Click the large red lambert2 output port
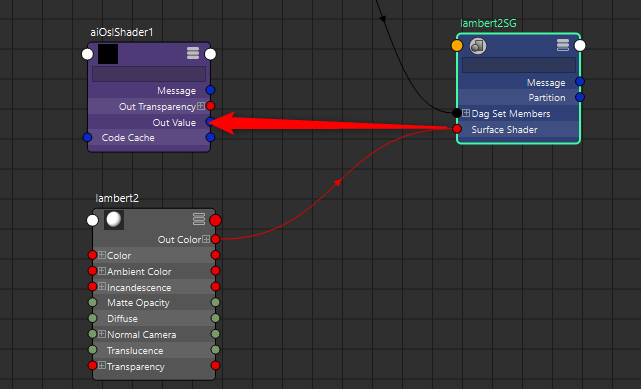Image resolution: width=641 pixels, height=389 pixels. click(x=215, y=220)
